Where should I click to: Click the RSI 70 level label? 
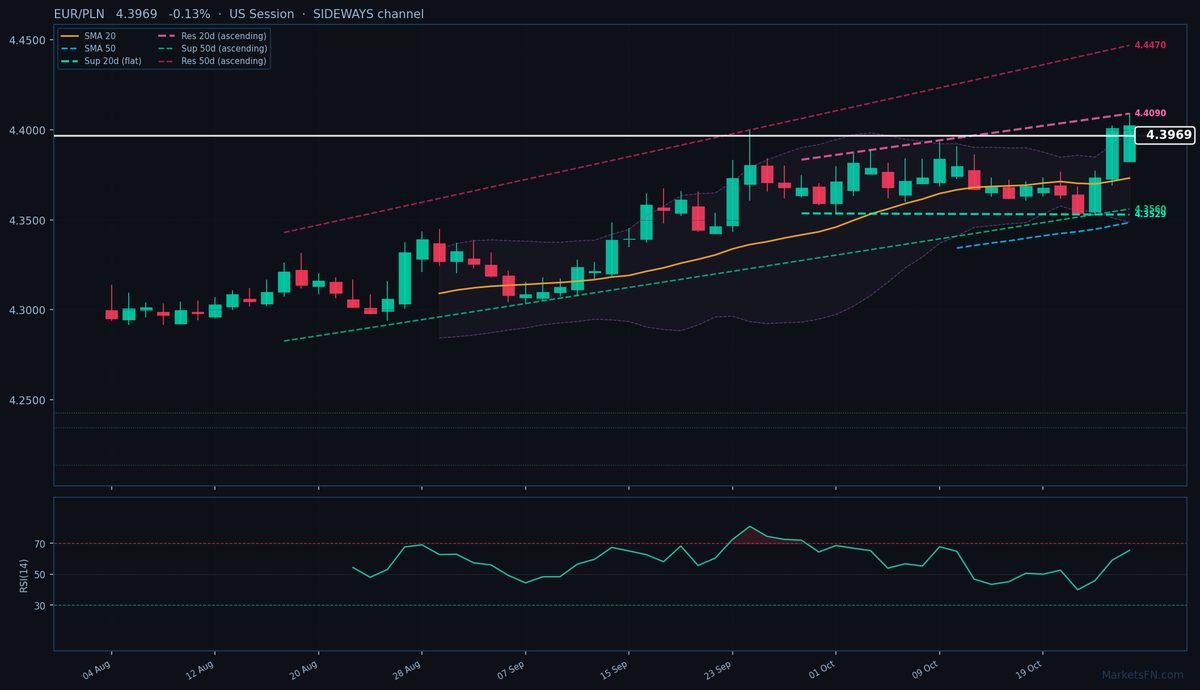(40, 544)
